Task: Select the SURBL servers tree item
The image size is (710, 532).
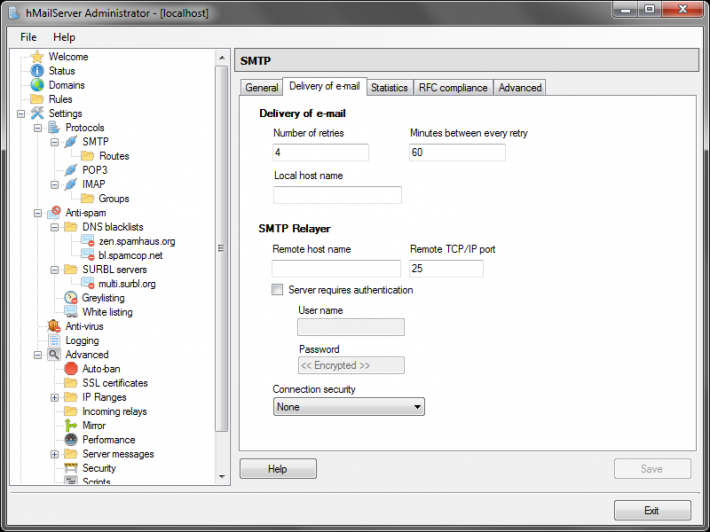Action: 115,269
